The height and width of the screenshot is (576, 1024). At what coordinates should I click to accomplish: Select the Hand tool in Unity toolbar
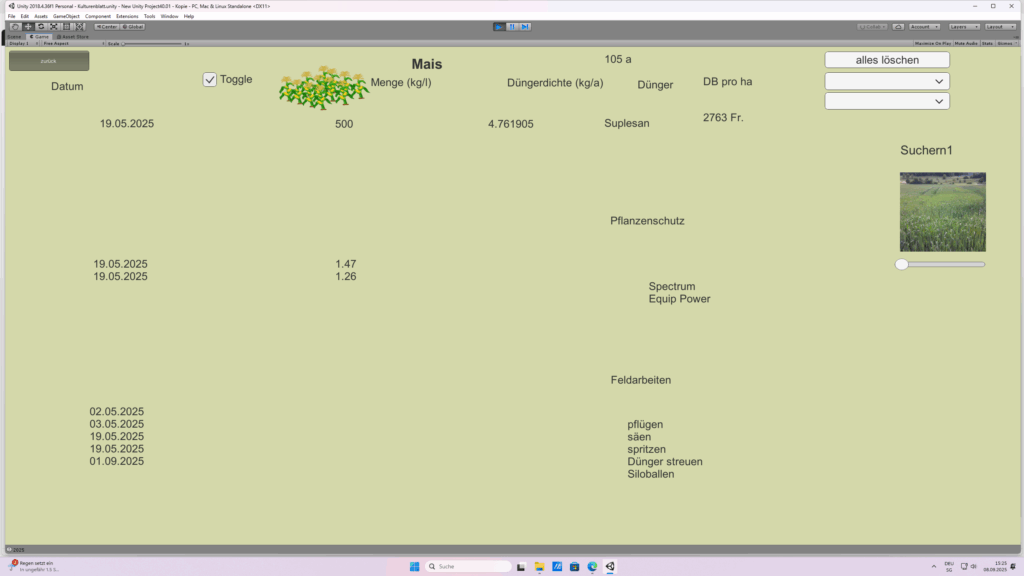pos(15,26)
